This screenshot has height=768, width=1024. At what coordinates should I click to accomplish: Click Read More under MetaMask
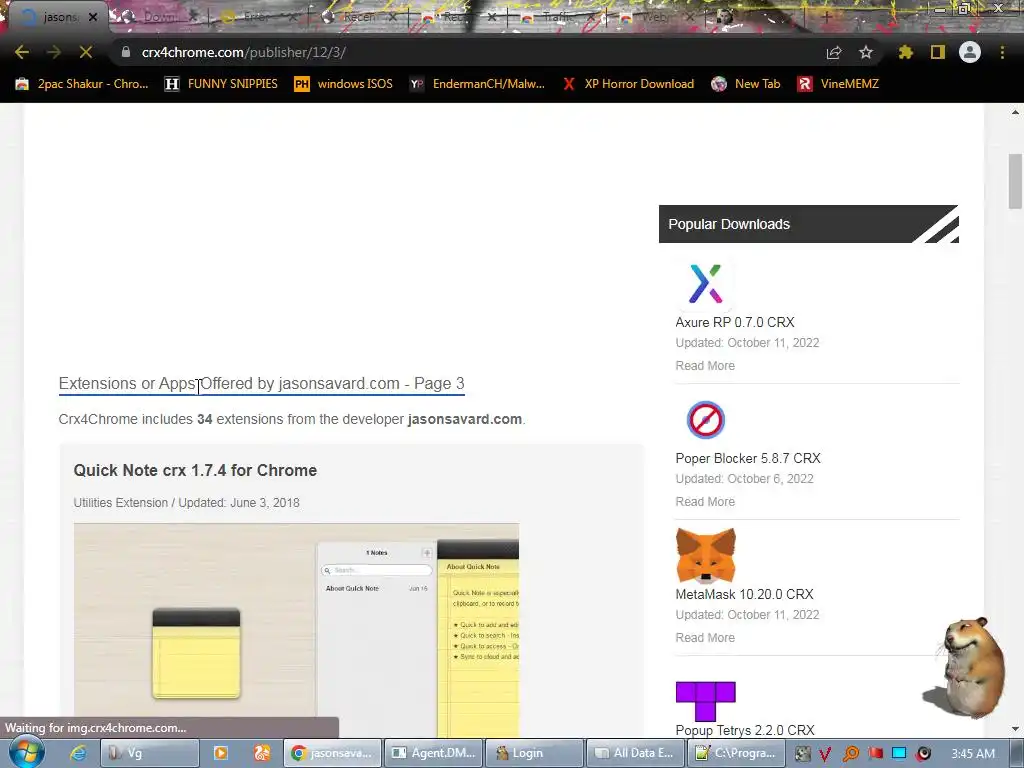705,637
